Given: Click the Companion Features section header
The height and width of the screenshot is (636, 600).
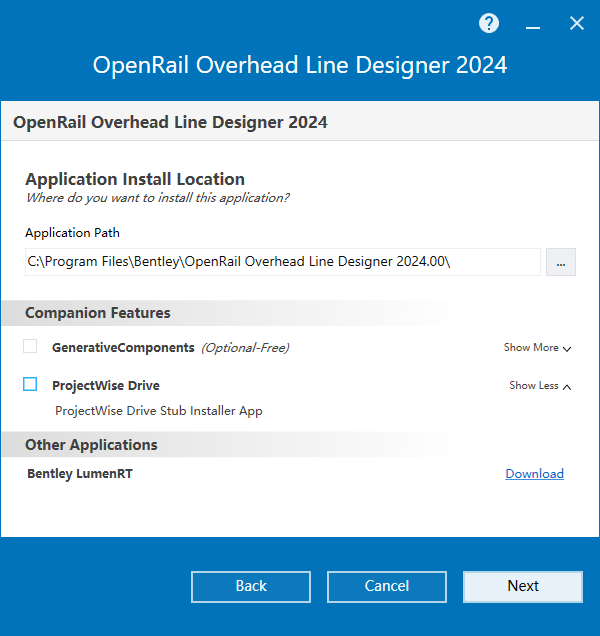Looking at the screenshot, I should [x=98, y=313].
